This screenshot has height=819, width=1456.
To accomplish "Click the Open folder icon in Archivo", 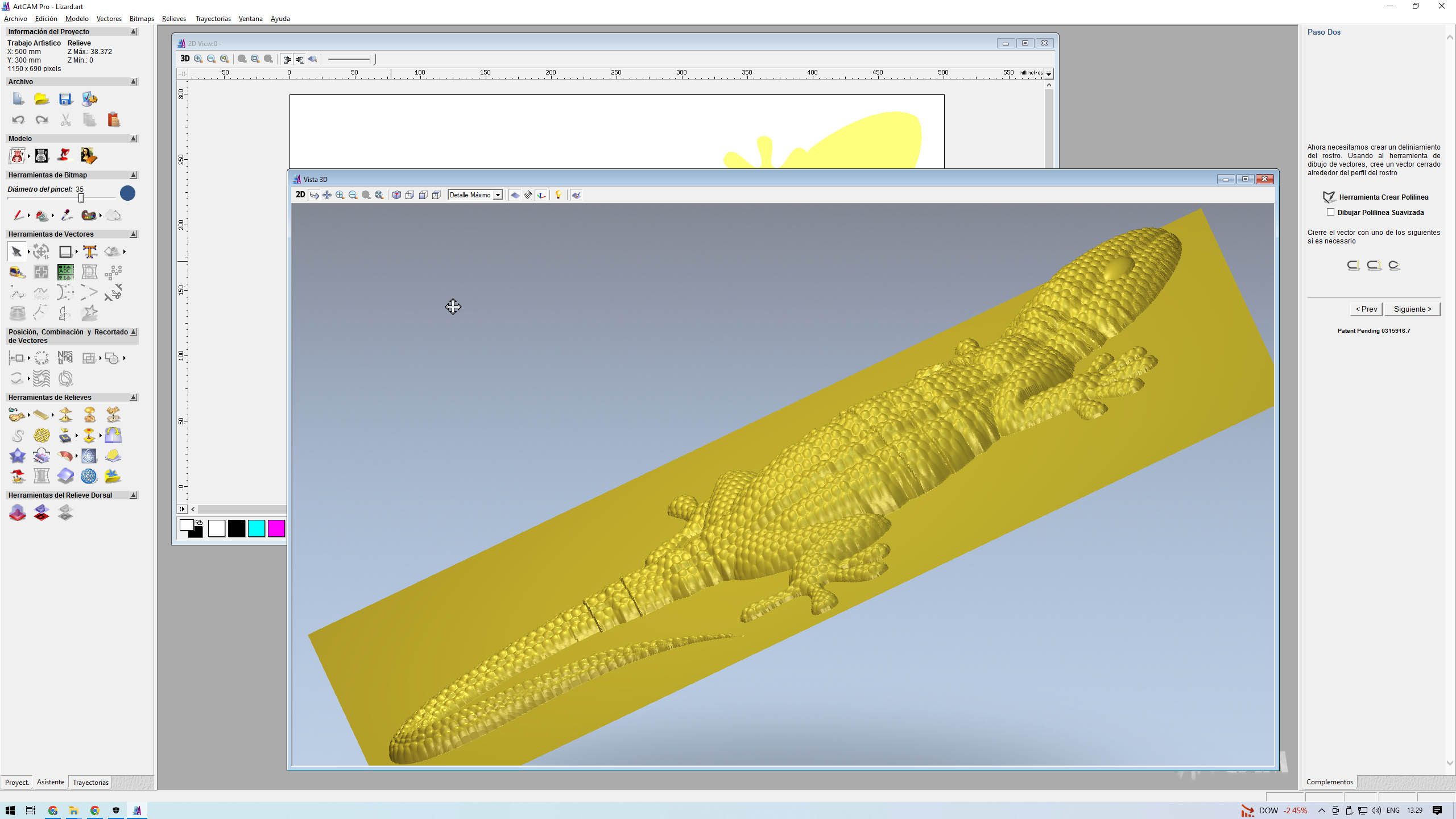I will pos(42,99).
